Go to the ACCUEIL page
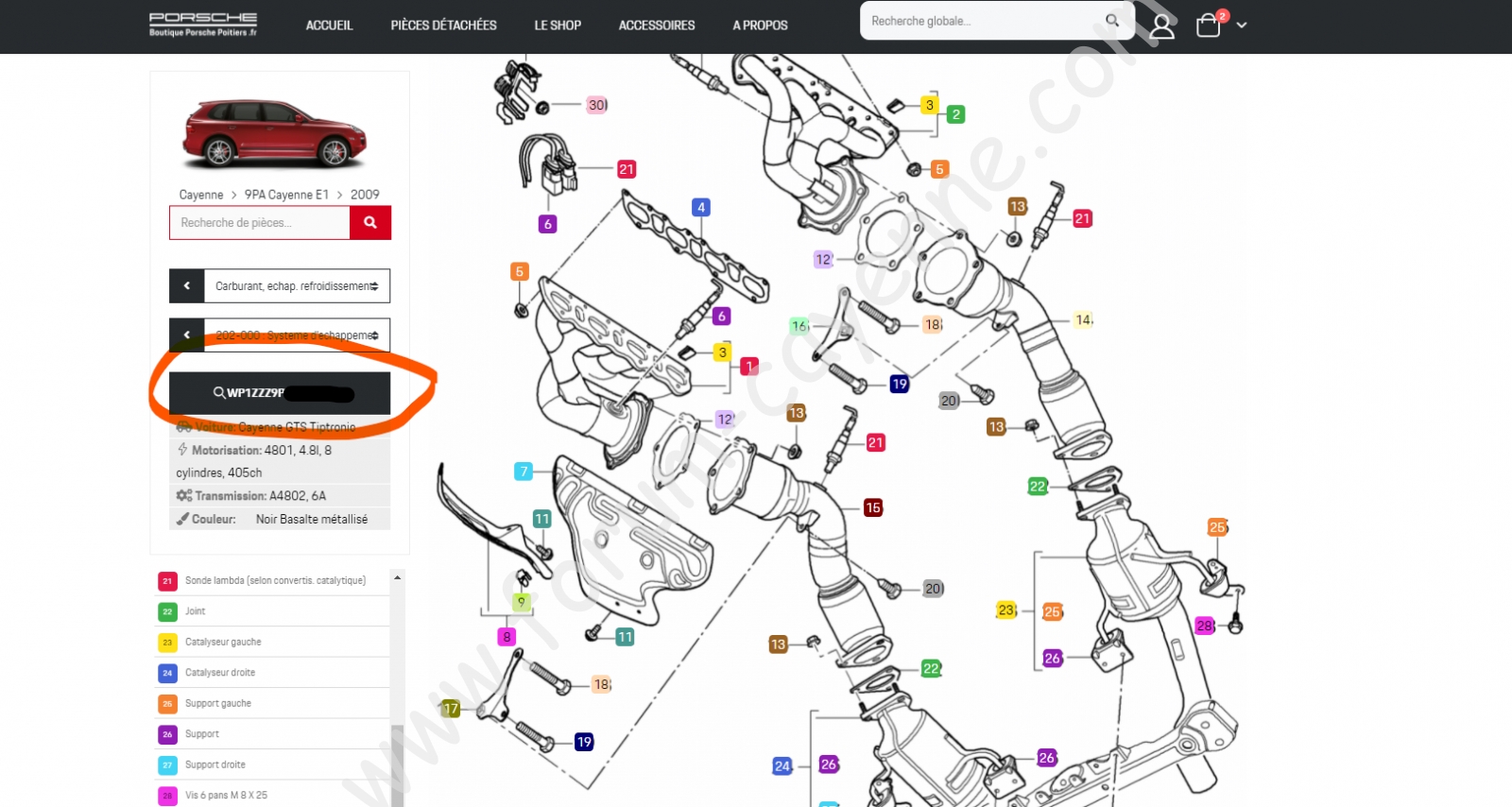 tap(329, 26)
